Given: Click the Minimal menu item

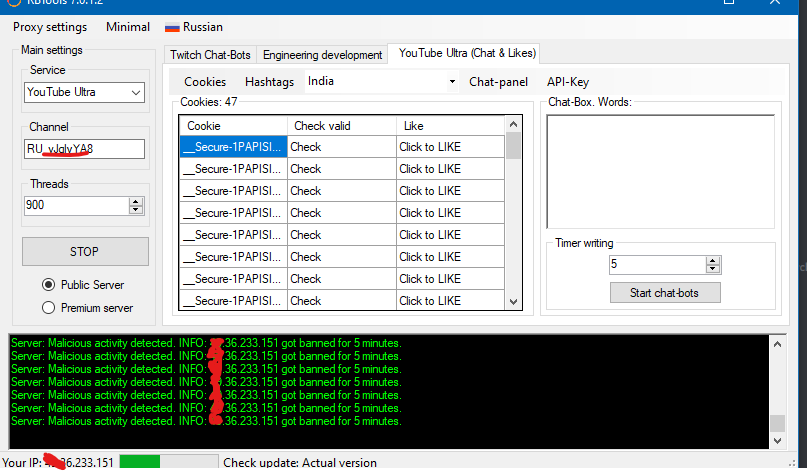Looking at the screenshot, I should (x=127, y=27).
